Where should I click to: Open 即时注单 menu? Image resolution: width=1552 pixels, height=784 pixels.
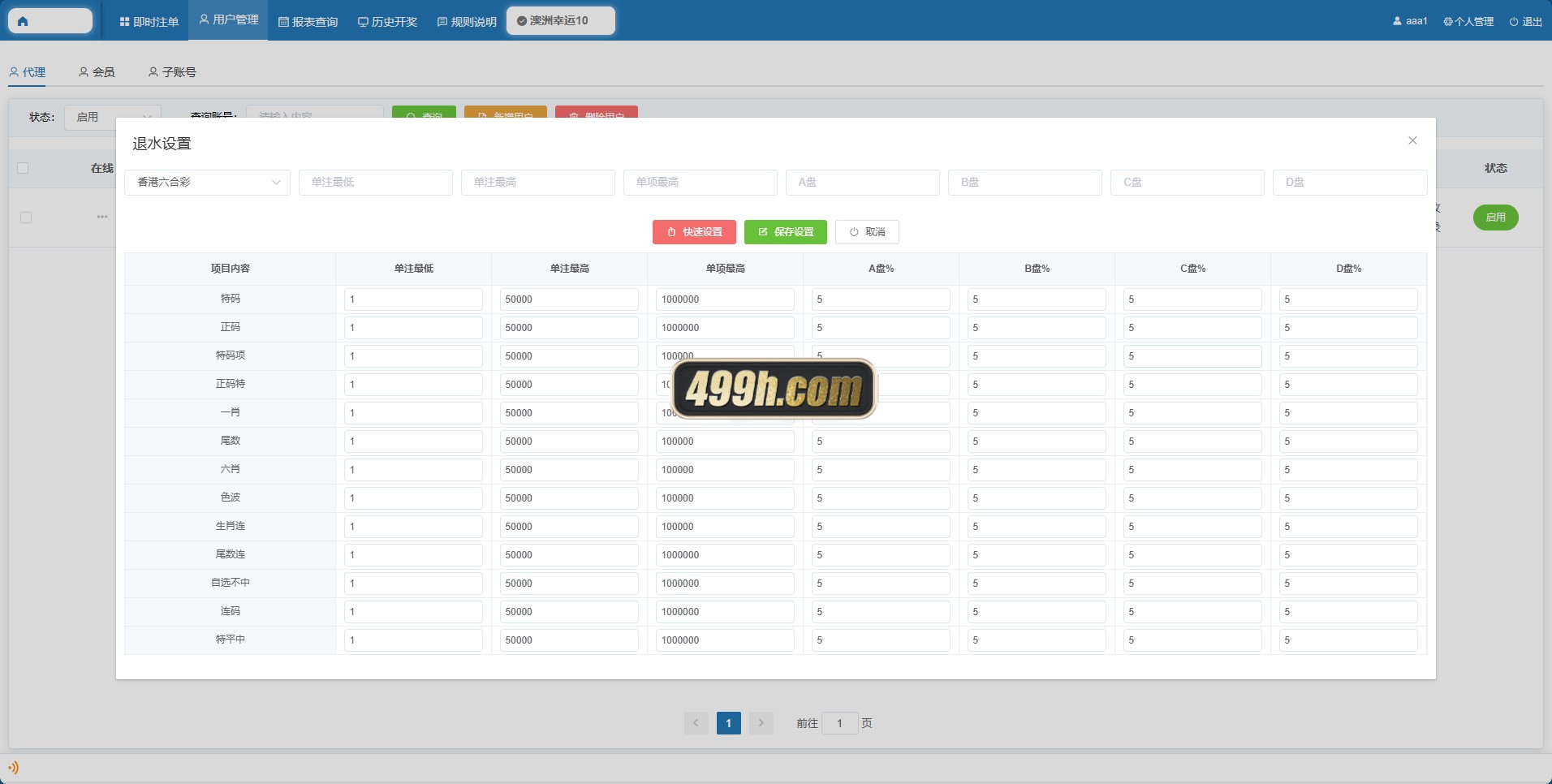(149, 22)
